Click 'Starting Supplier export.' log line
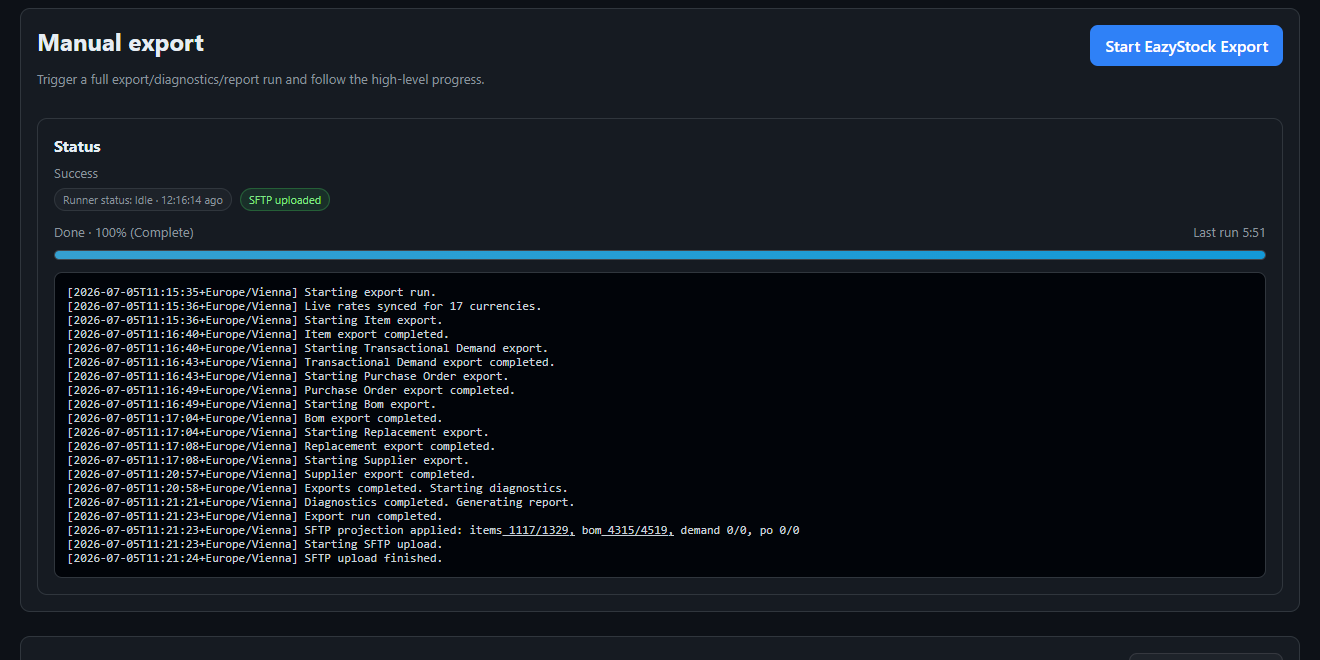1320x660 pixels. point(268,460)
